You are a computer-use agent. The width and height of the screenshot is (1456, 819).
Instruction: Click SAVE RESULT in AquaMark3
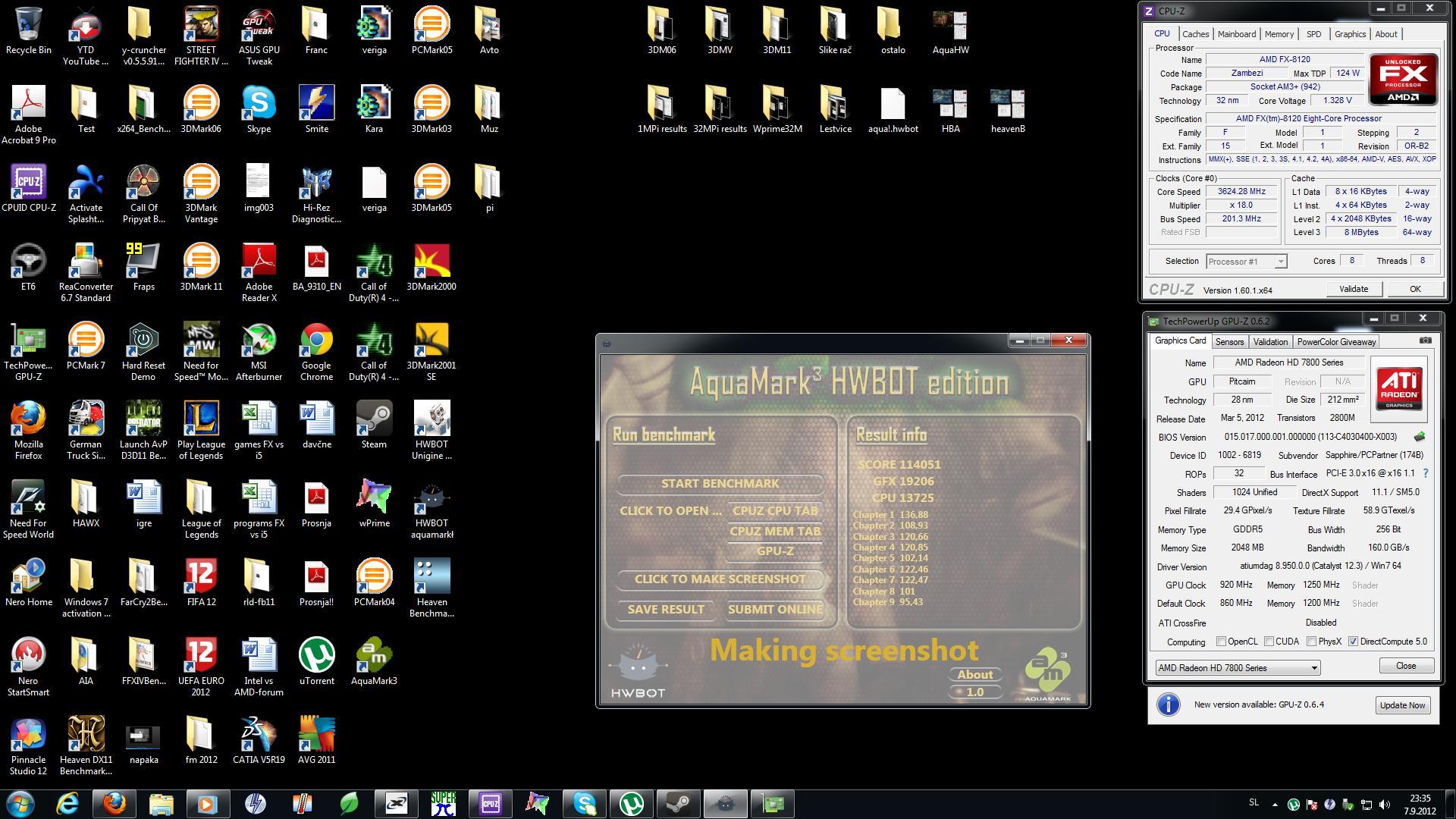point(666,610)
